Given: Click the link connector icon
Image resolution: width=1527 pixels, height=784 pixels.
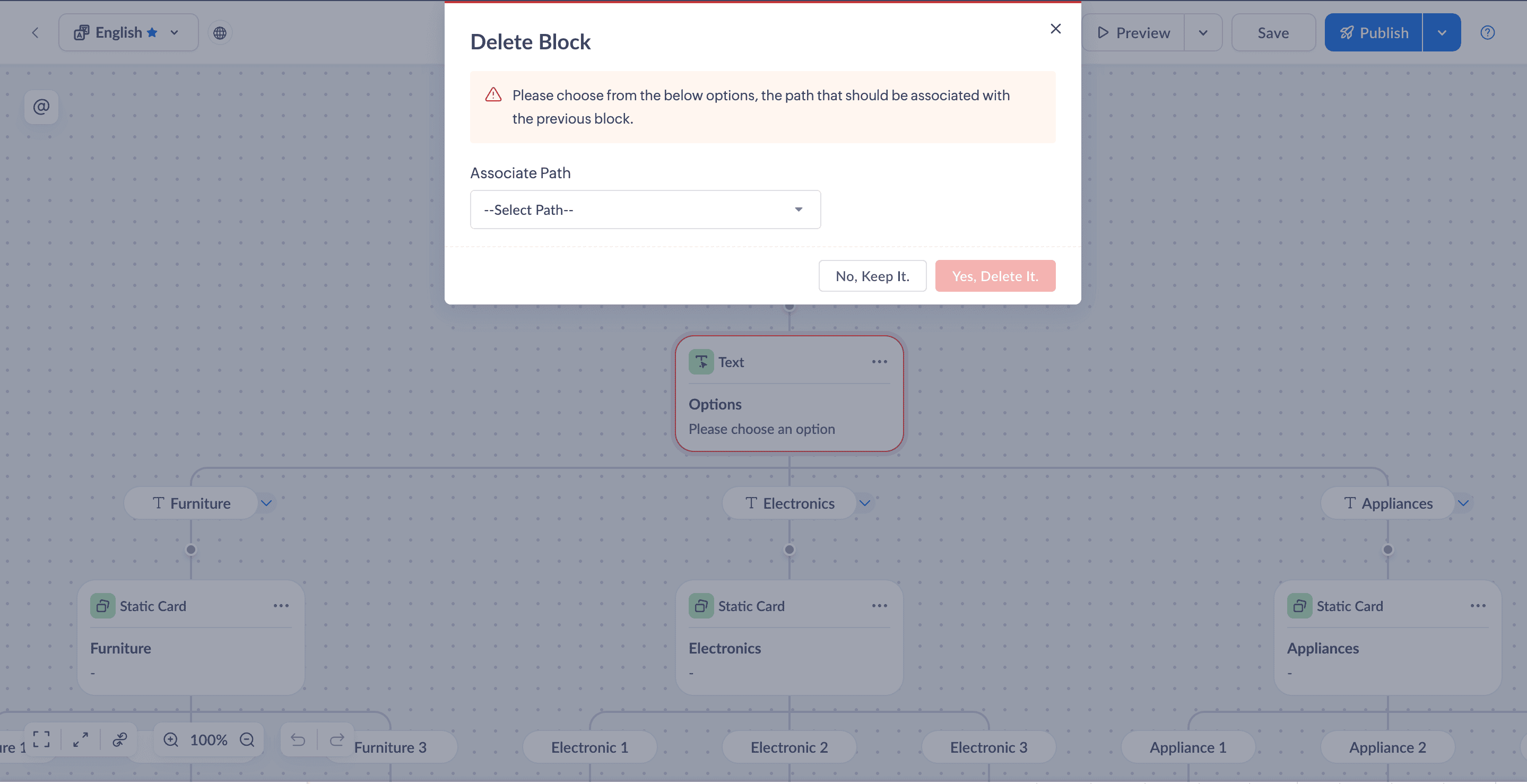Looking at the screenshot, I should click(x=120, y=739).
